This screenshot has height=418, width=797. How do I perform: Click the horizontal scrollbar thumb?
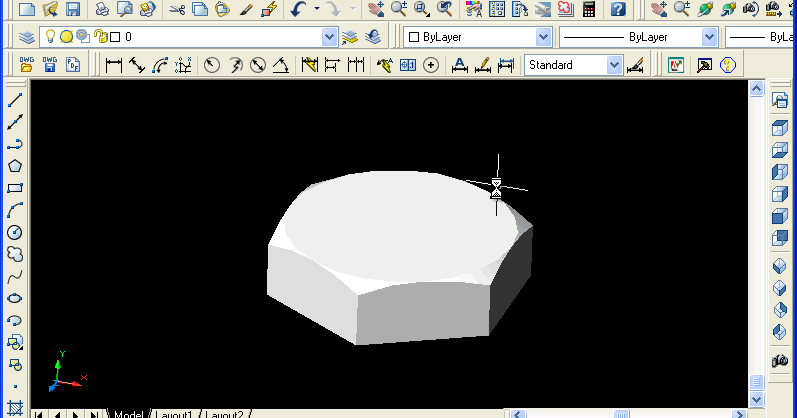(x=622, y=414)
